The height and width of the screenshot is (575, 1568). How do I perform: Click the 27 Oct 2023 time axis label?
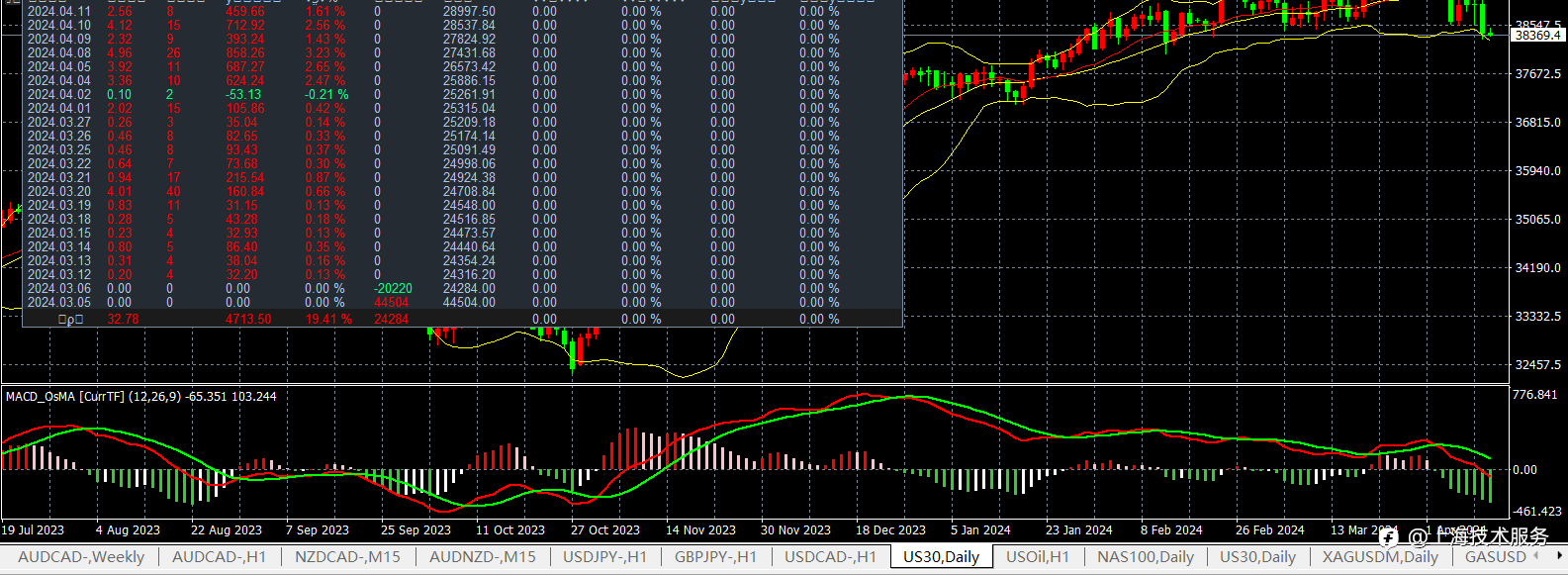click(x=605, y=530)
